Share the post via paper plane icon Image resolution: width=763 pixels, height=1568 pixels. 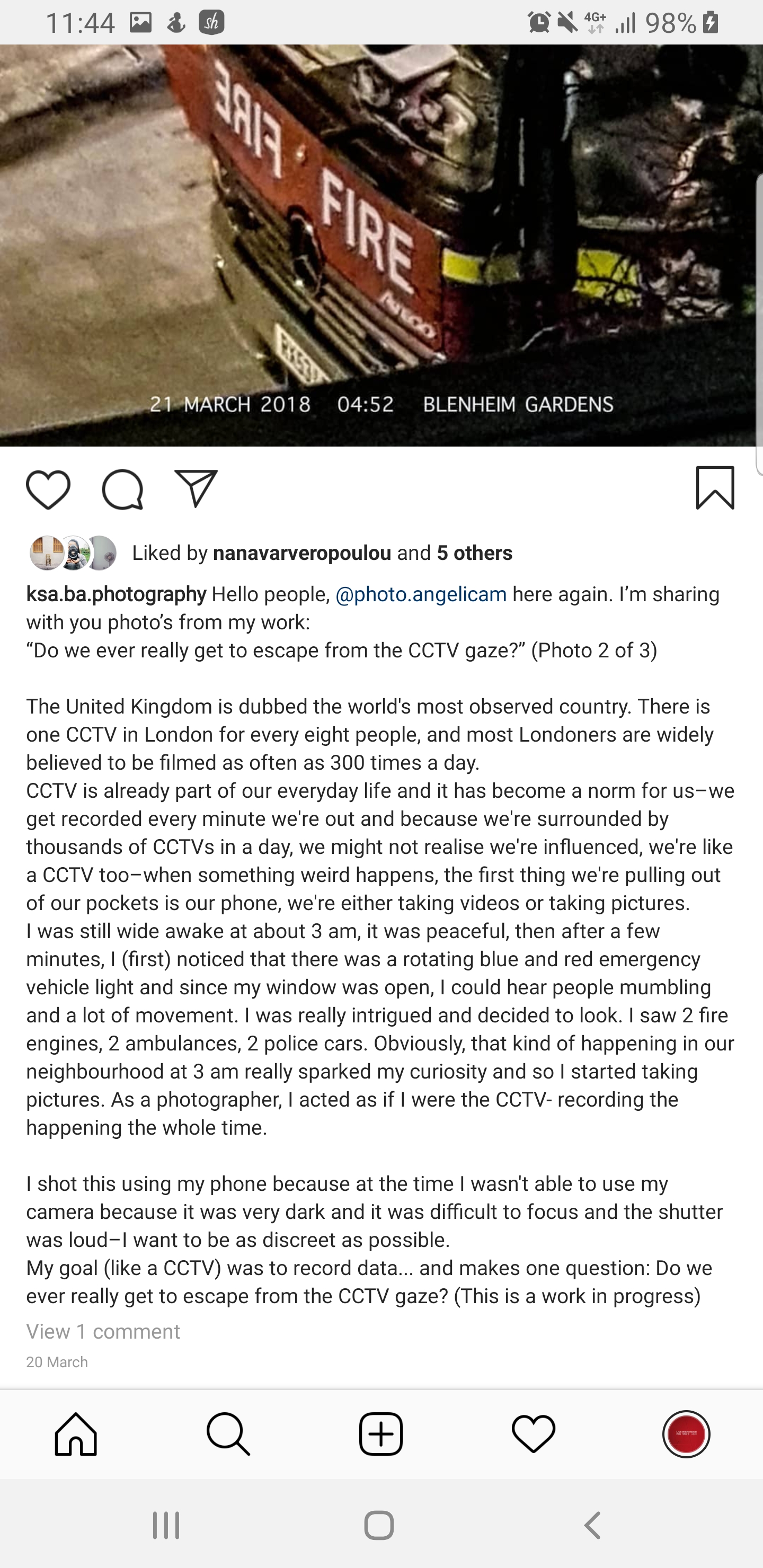click(196, 488)
